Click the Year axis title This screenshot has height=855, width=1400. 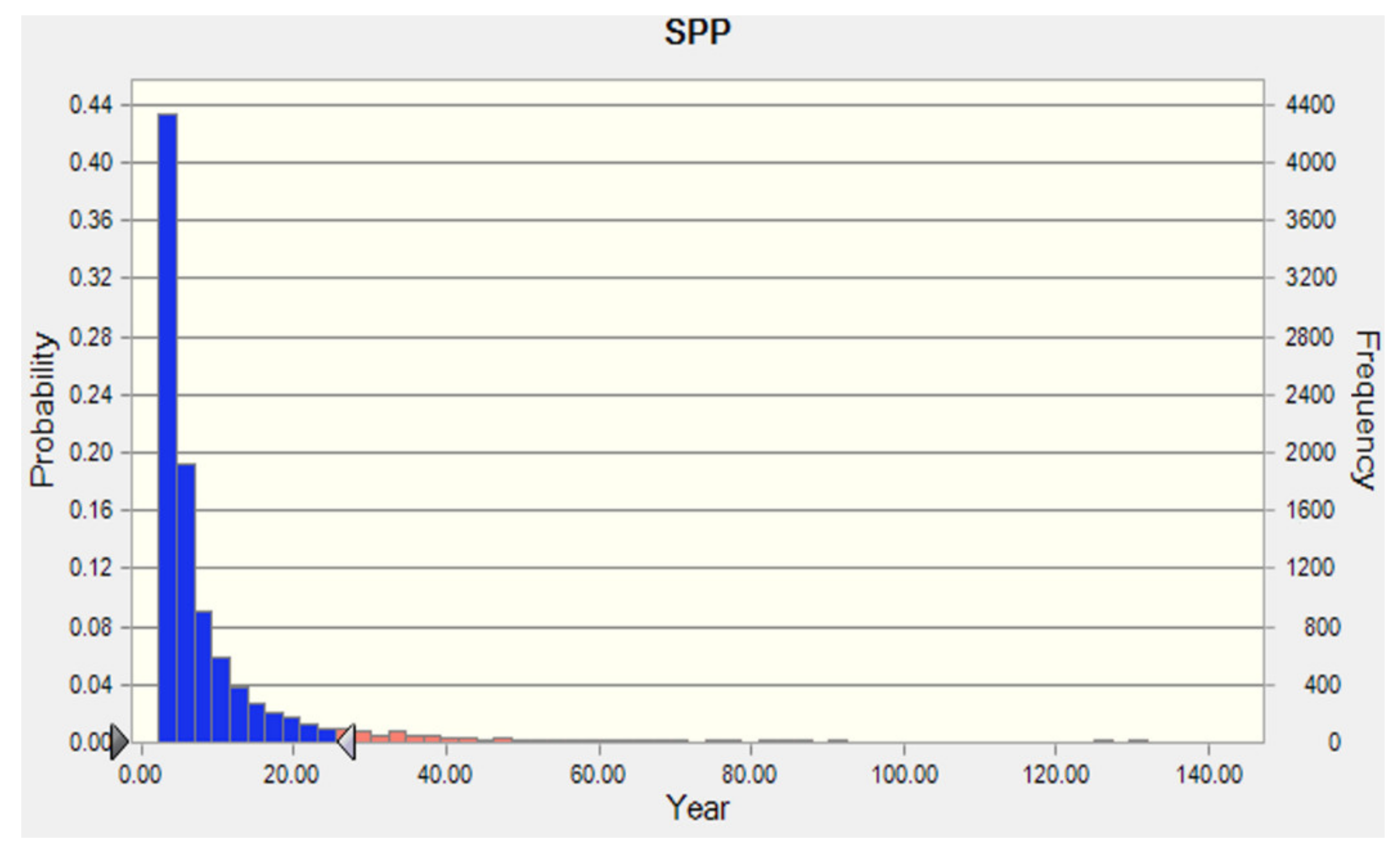click(697, 808)
